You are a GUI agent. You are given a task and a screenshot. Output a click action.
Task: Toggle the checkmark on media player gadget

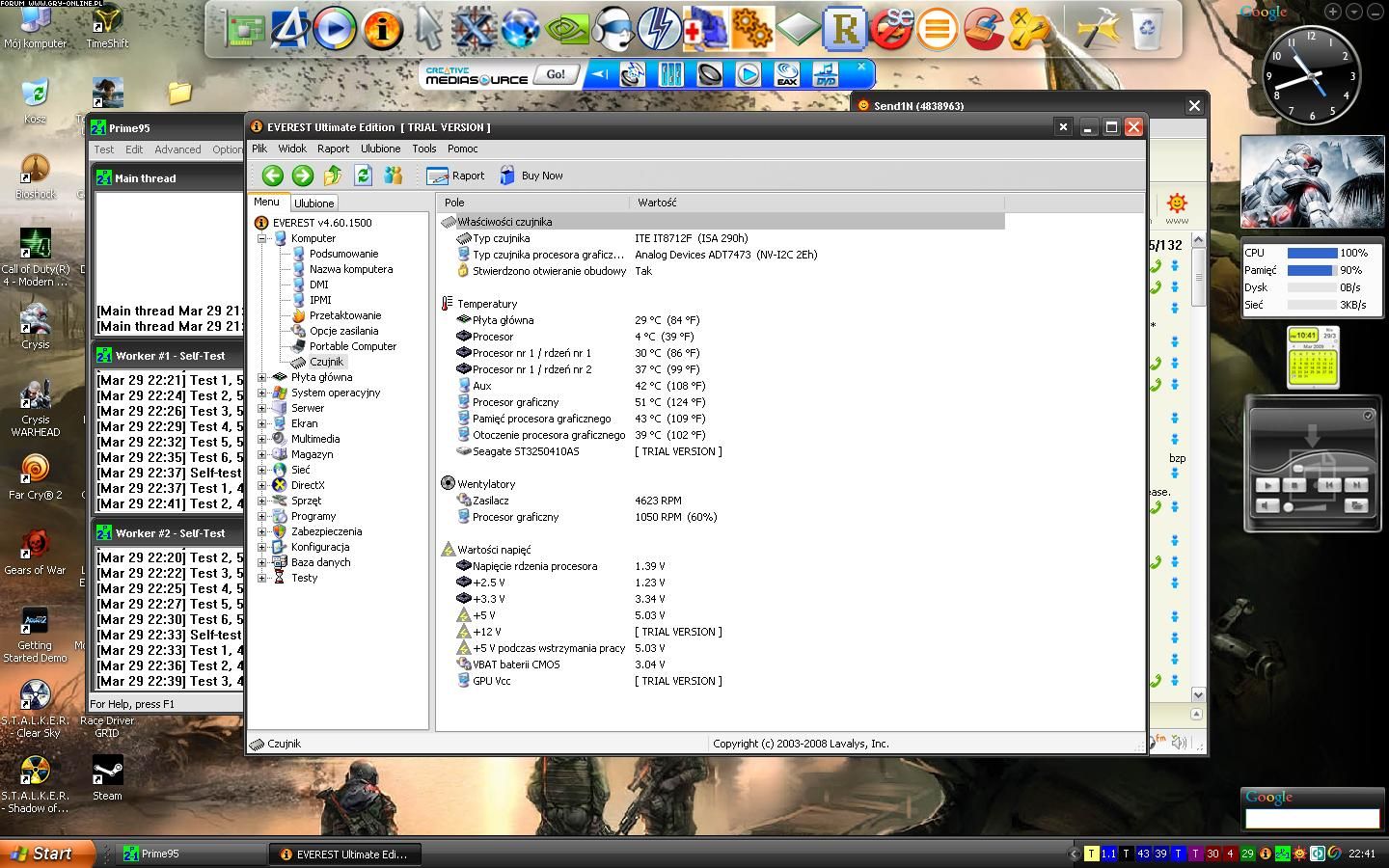(x=1368, y=416)
